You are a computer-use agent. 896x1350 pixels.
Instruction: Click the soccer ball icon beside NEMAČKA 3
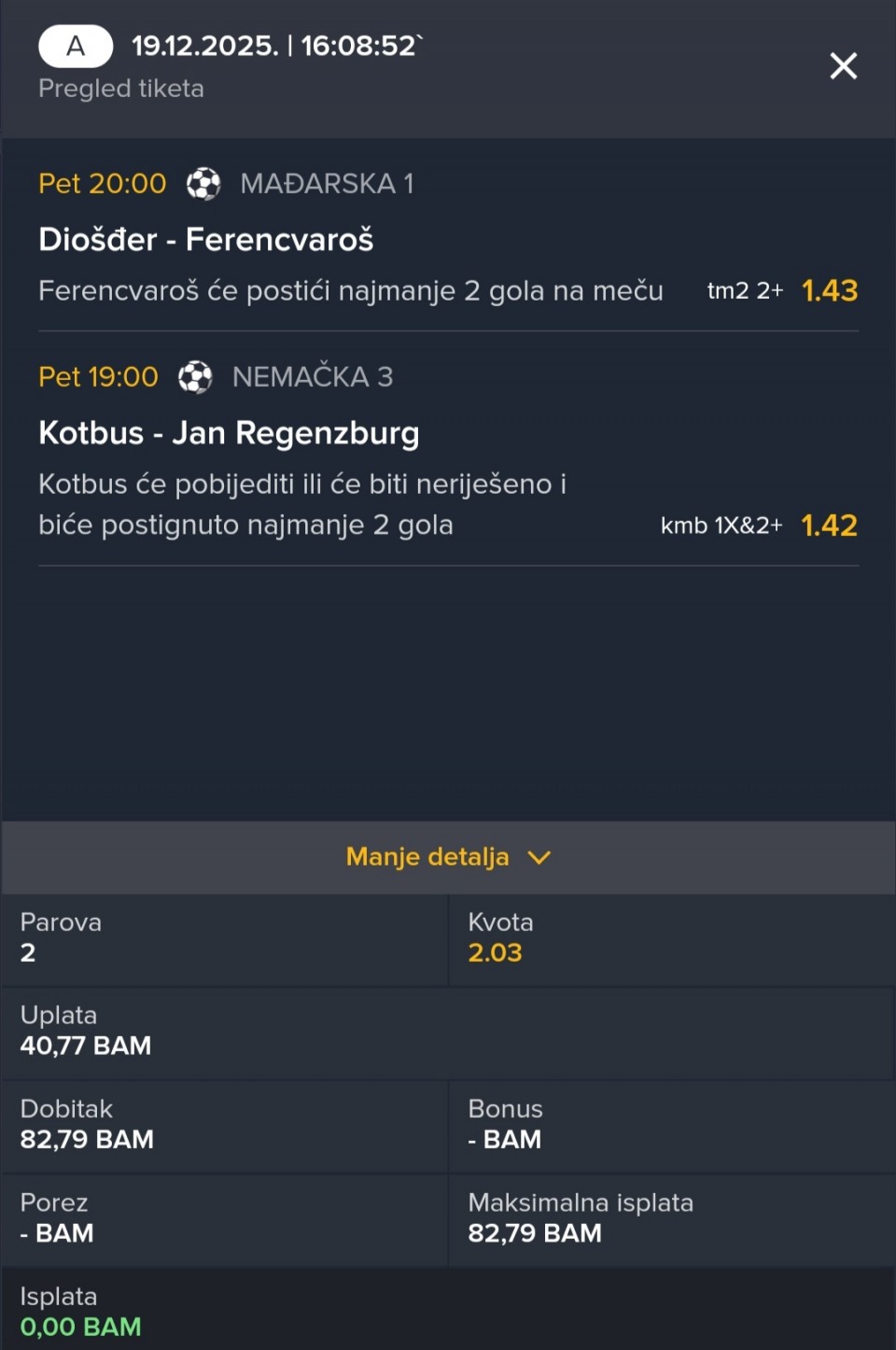pos(195,376)
